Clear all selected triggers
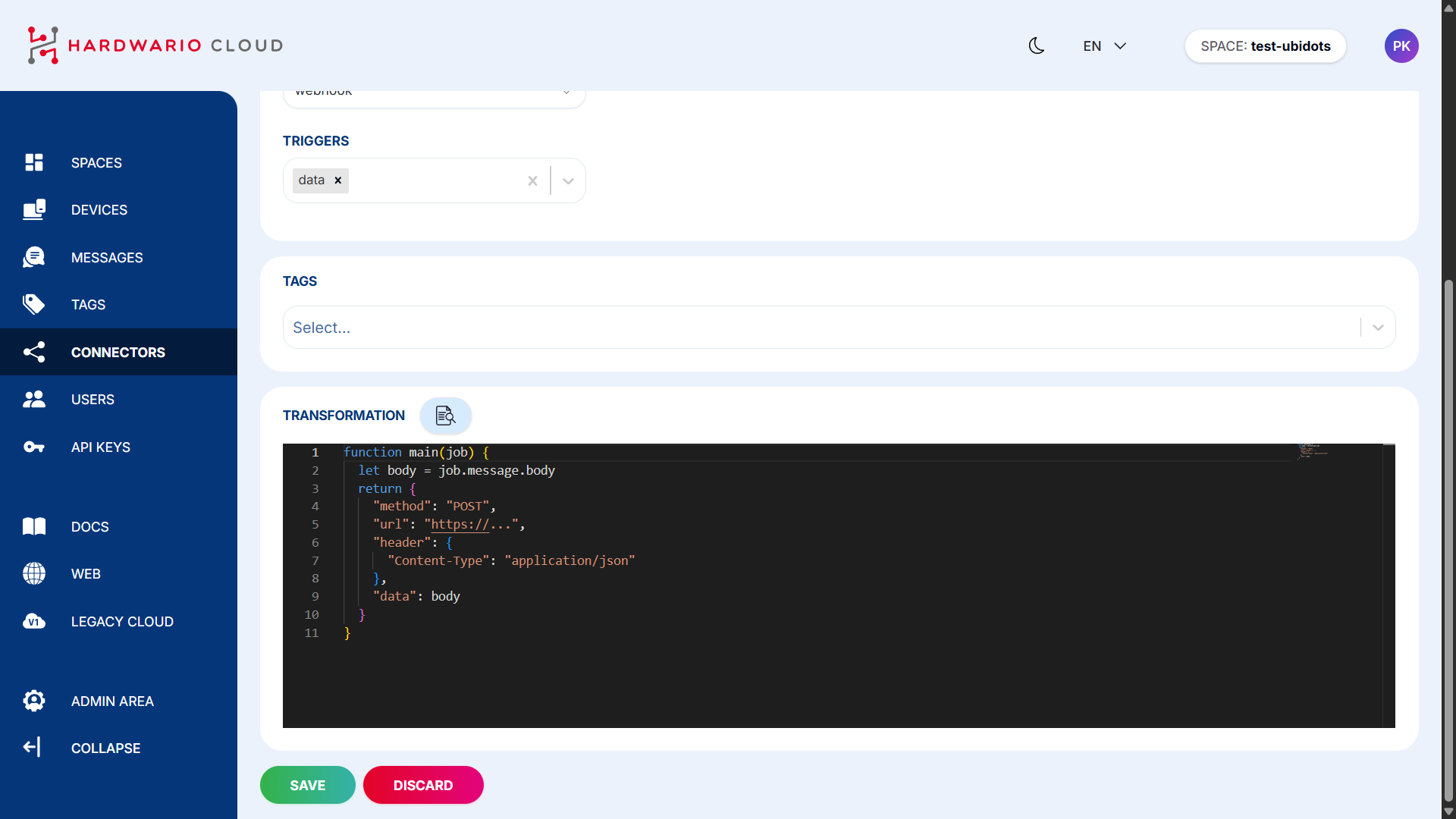Image resolution: width=1456 pixels, height=819 pixels. (532, 180)
